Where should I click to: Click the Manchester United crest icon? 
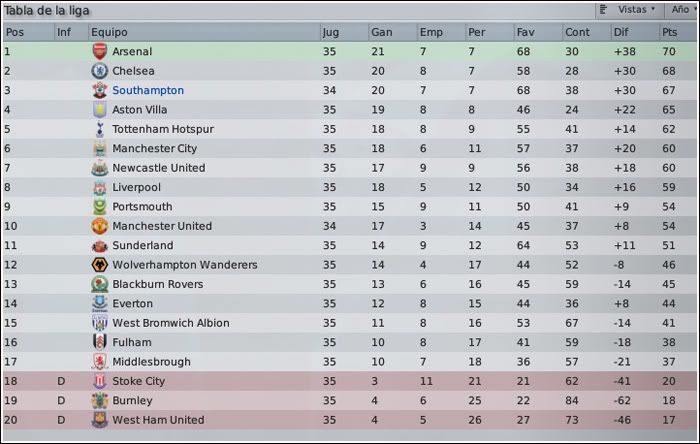point(100,226)
